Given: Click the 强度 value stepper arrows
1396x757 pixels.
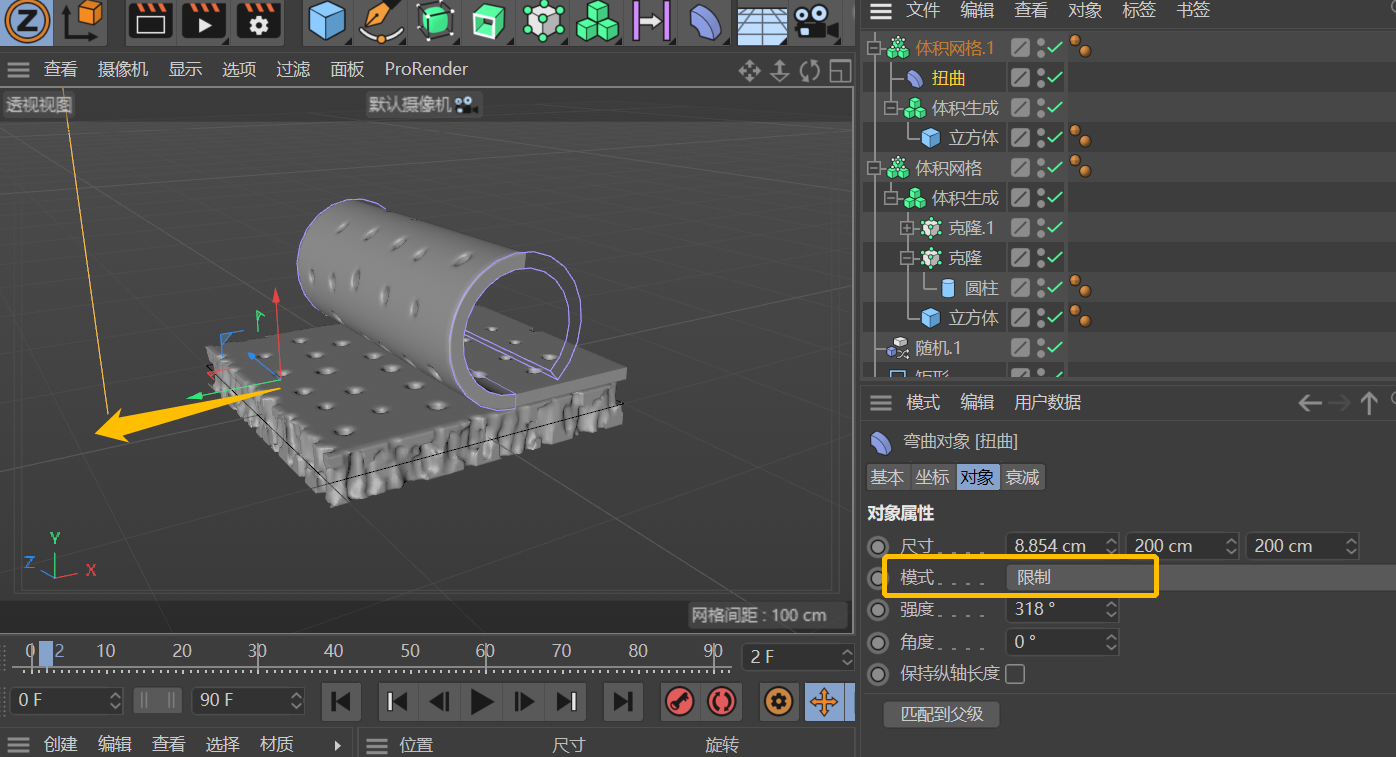Looking at the screenshot, I should pyautogui.click(x=1110, y=609).
